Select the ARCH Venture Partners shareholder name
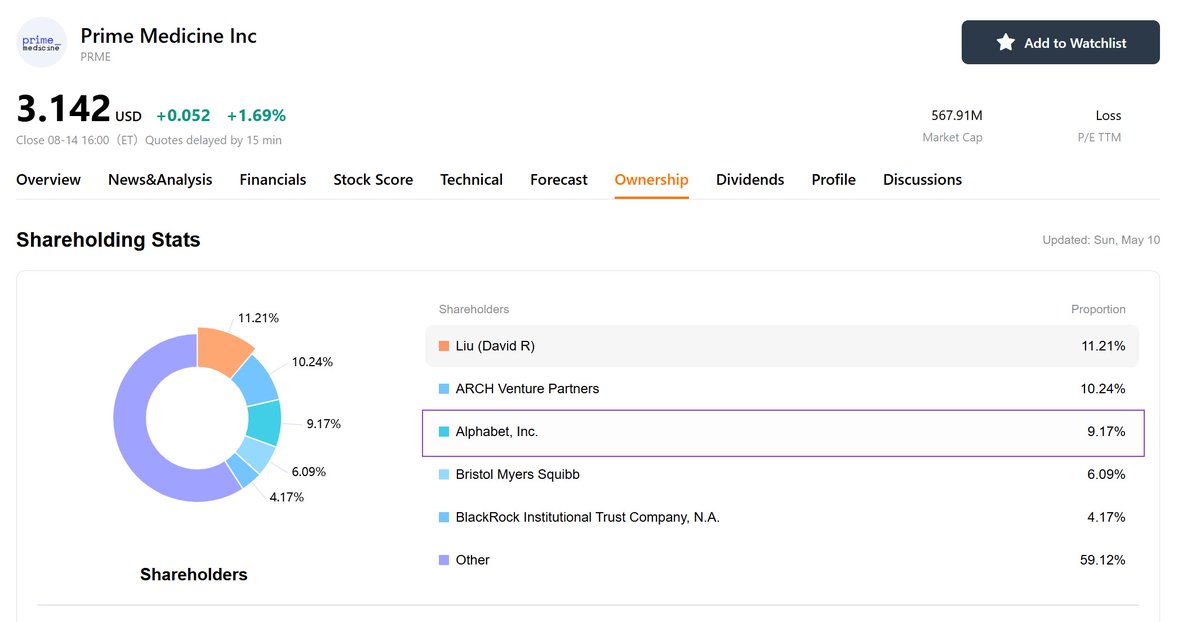This screenshot has width=1200, height=622. (x=528, y=389)
